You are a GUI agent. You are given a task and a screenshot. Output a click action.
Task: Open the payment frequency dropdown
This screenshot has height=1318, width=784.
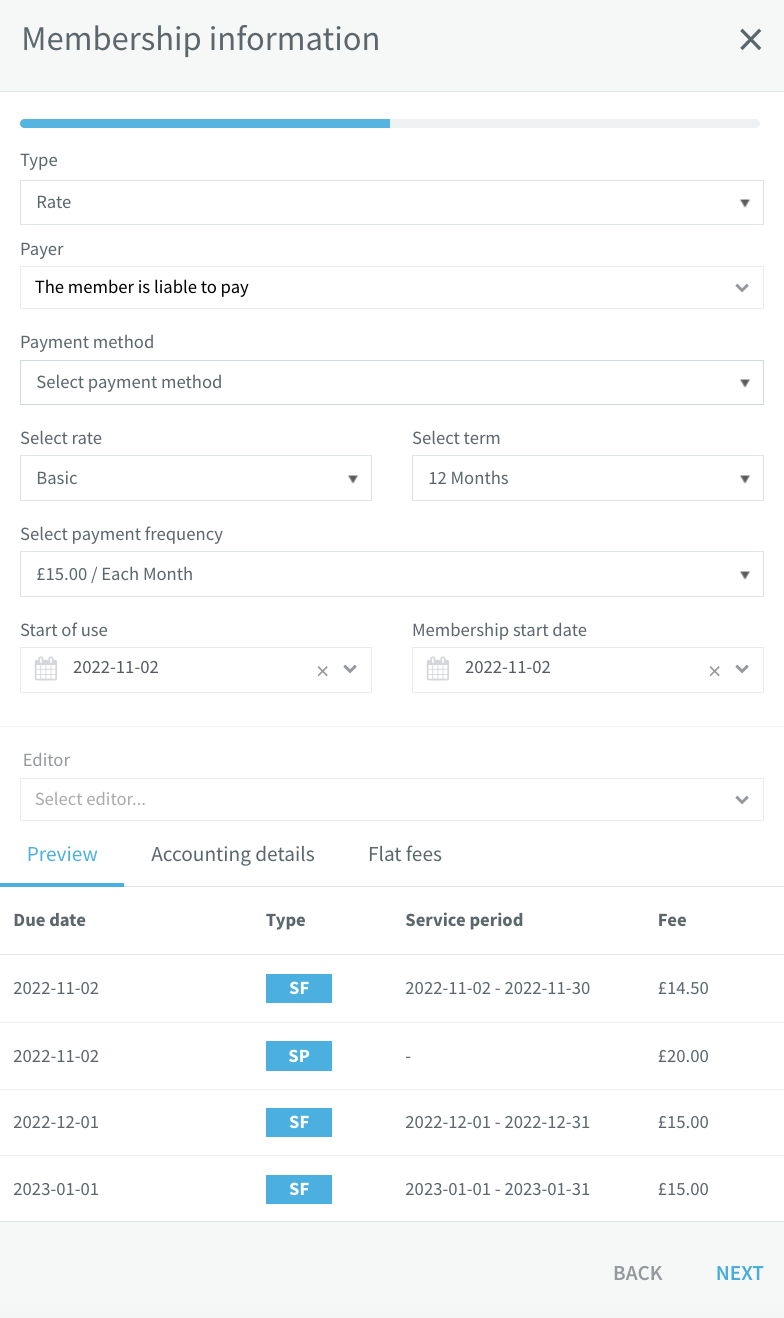[392, 574]
